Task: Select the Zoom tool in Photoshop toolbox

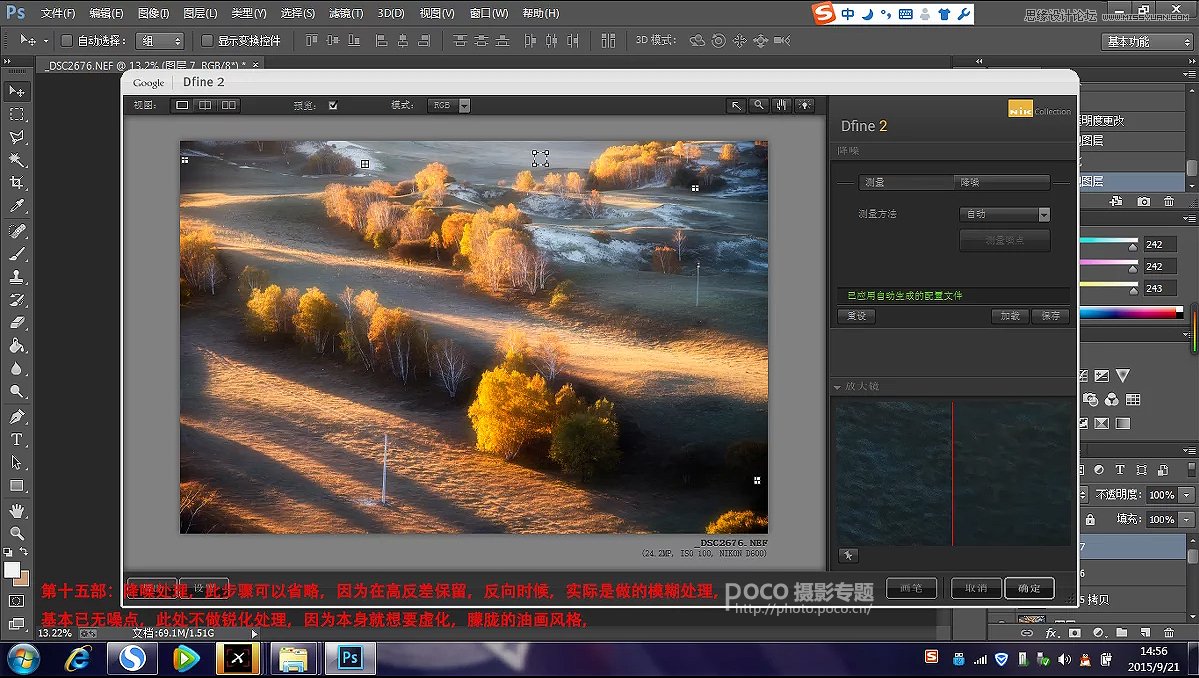Action: tap(16, 533)
